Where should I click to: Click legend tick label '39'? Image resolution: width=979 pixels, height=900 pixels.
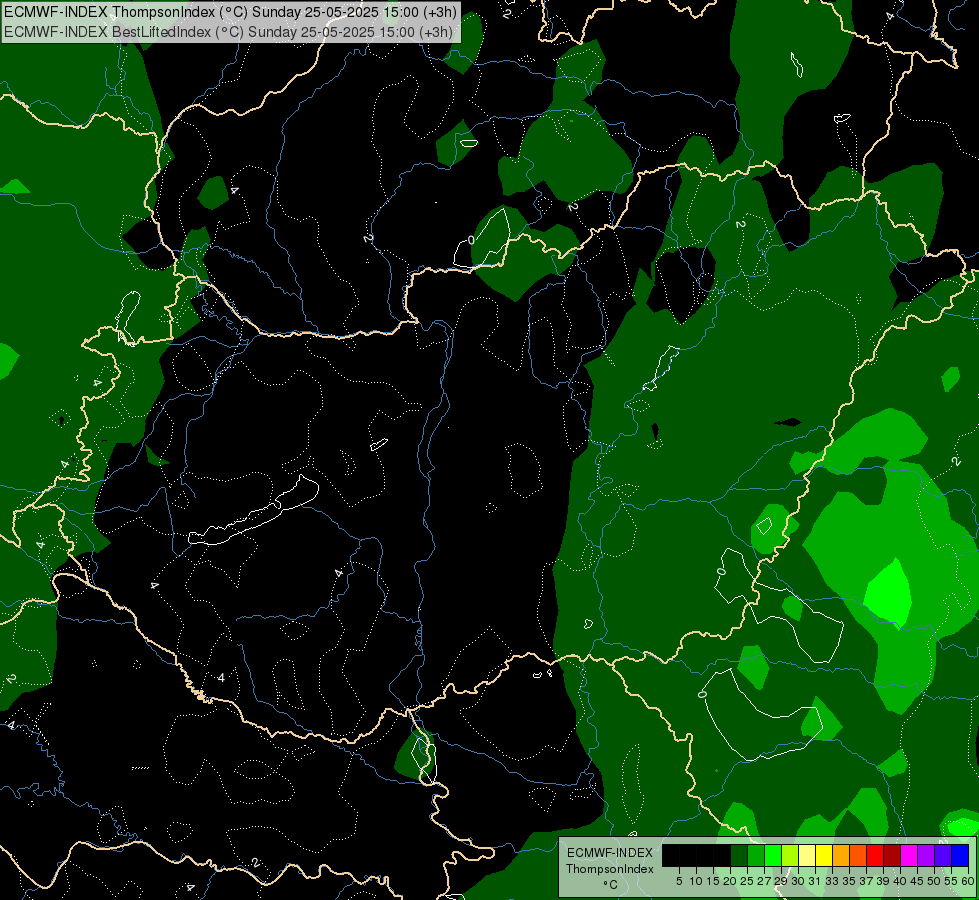click(x=883, y=881)
